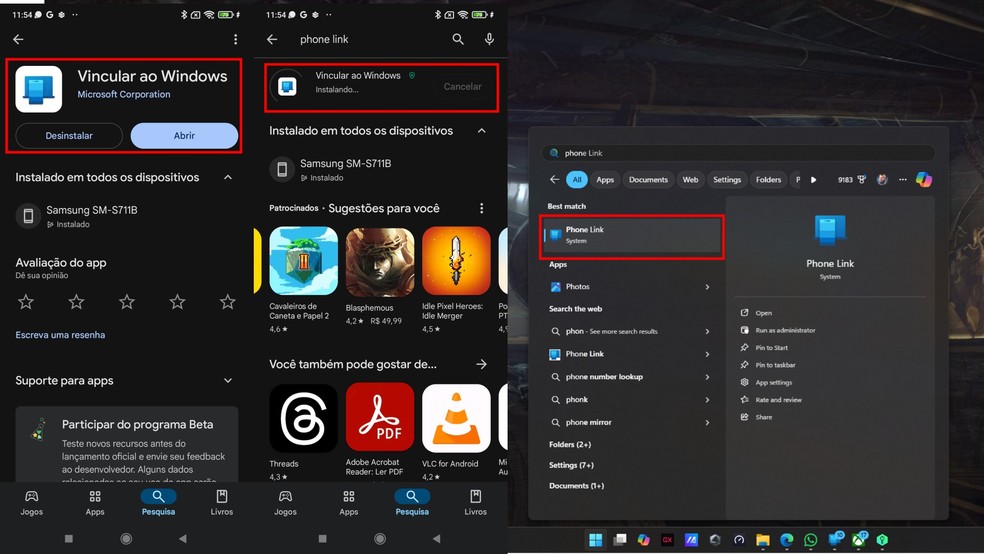The width and height of the screenshot is (984, 554).
Task: Filter Windows search by Apps
Action: [x=605, y=180]
